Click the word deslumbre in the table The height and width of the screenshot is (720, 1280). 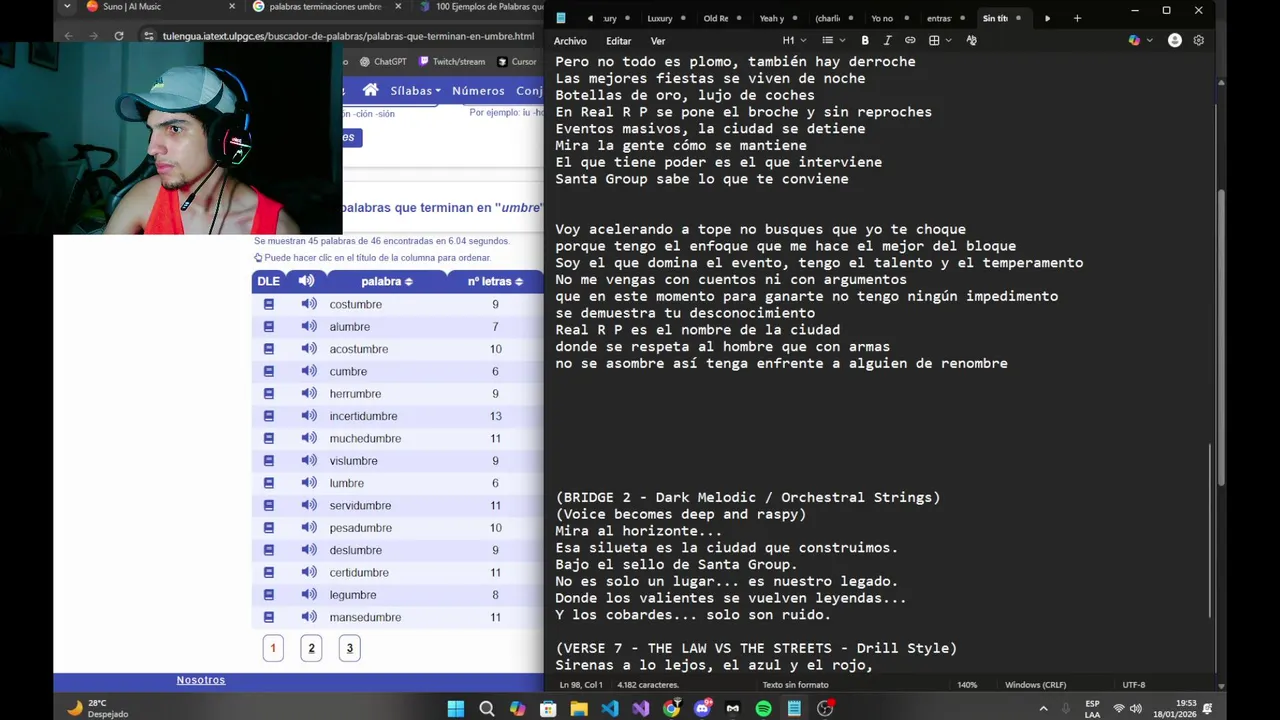[355, 550]
